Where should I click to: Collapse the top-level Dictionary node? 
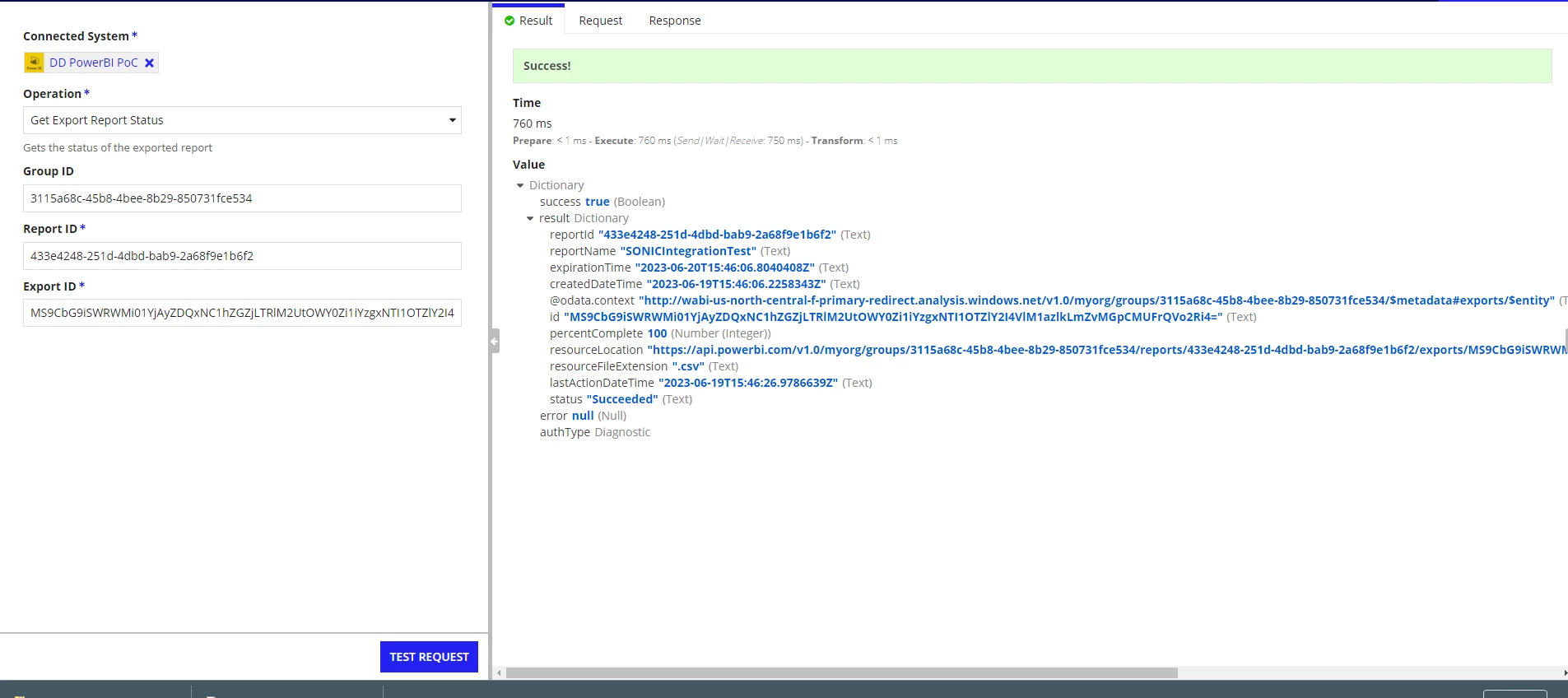[520, 185]
